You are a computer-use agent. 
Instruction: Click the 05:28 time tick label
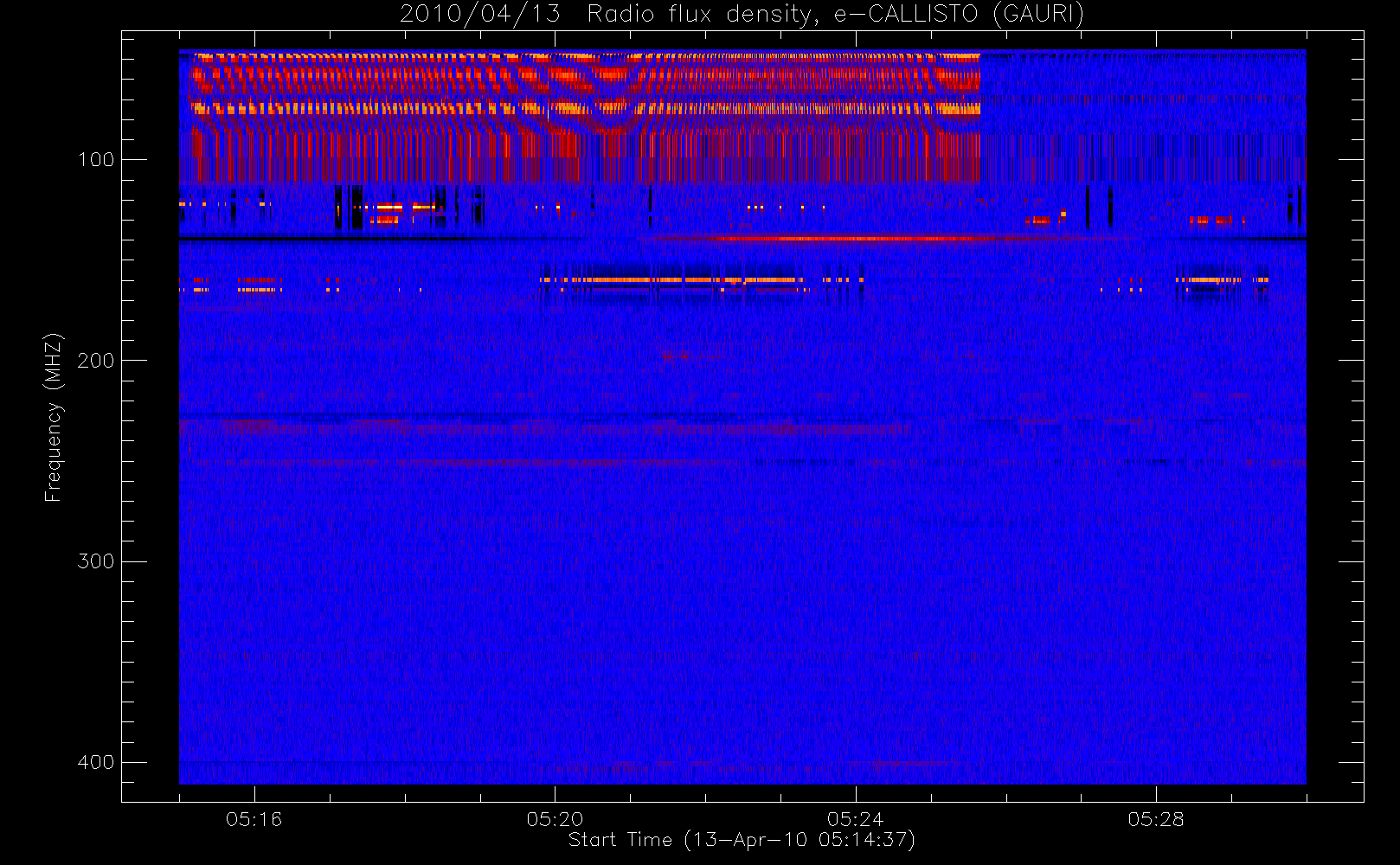tap(1156, 819)
